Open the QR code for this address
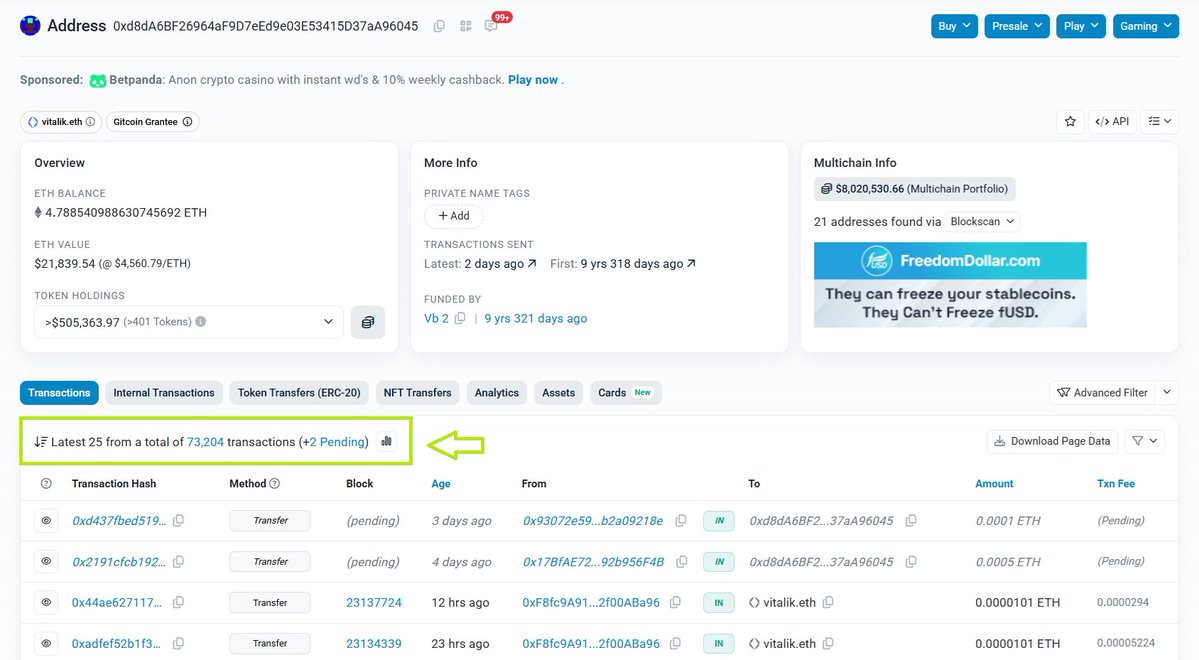The width and height of the screenshot is (1199, 660). pos(465,26)
